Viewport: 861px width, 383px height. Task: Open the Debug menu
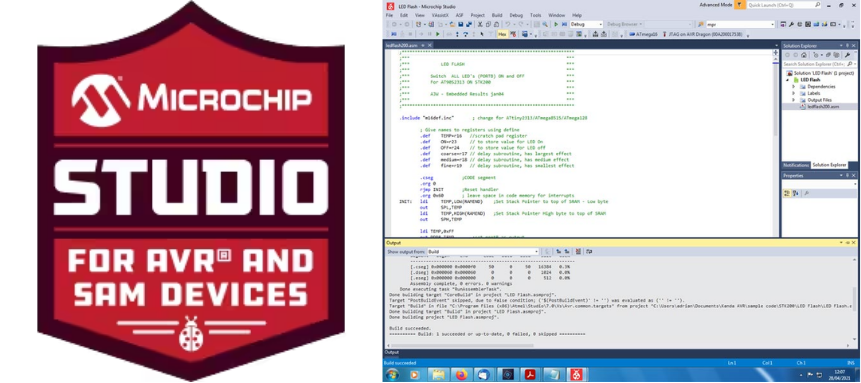pos(516,15)
